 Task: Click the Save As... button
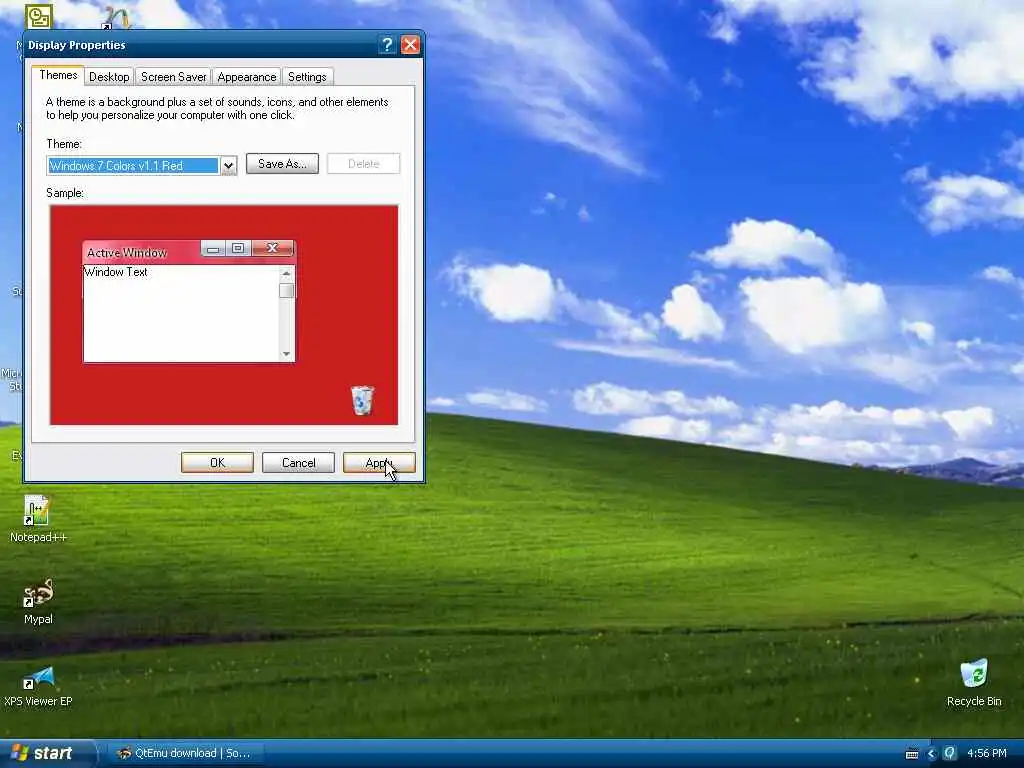click(x=282, y=164)
